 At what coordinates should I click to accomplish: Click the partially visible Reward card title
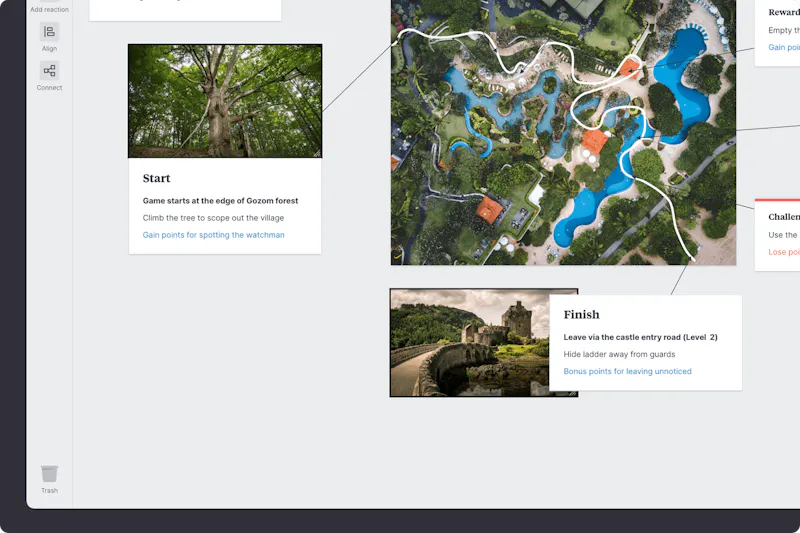coord(784,12)
